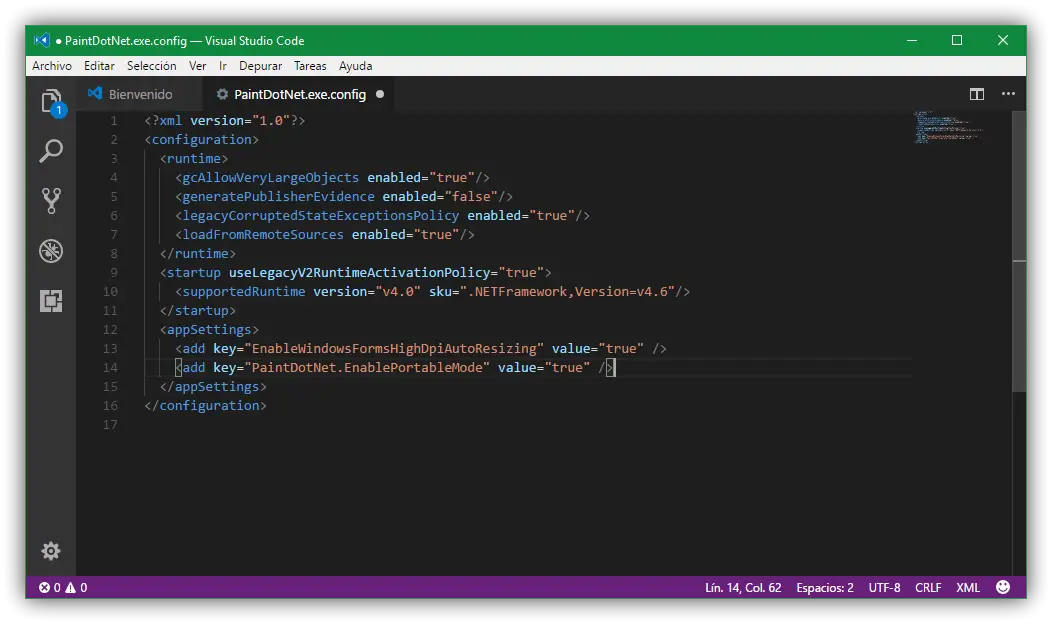
Task: Click loadFromRemoteSources in the code
Action: [263, 234]
